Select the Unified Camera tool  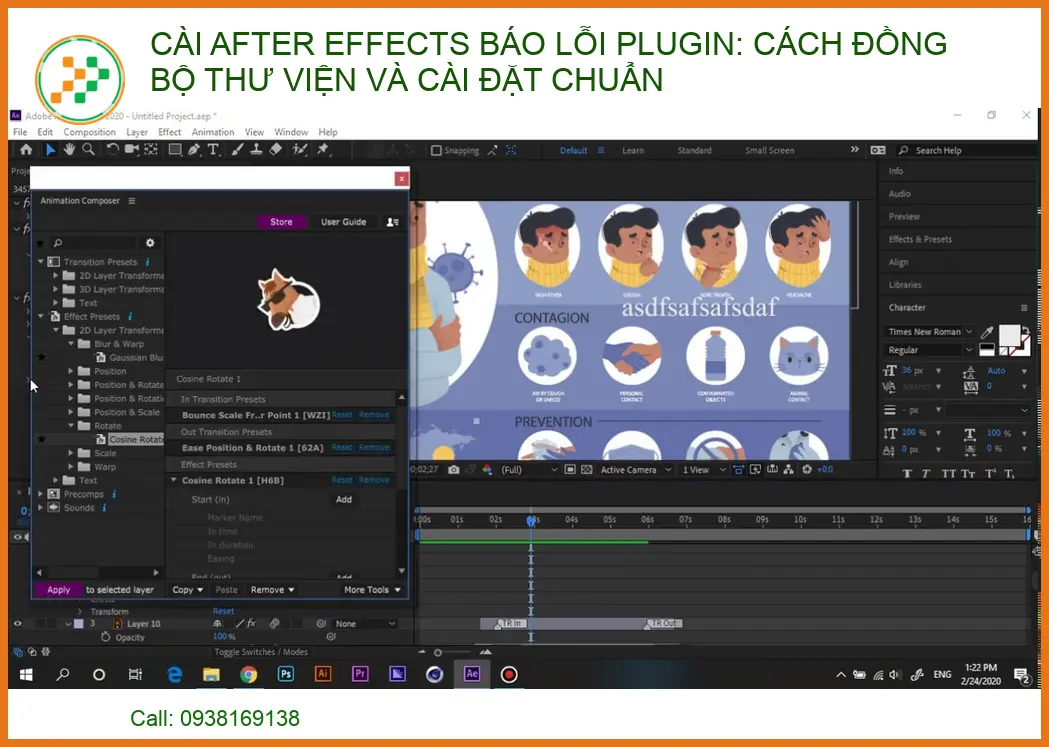click(132, 150)
